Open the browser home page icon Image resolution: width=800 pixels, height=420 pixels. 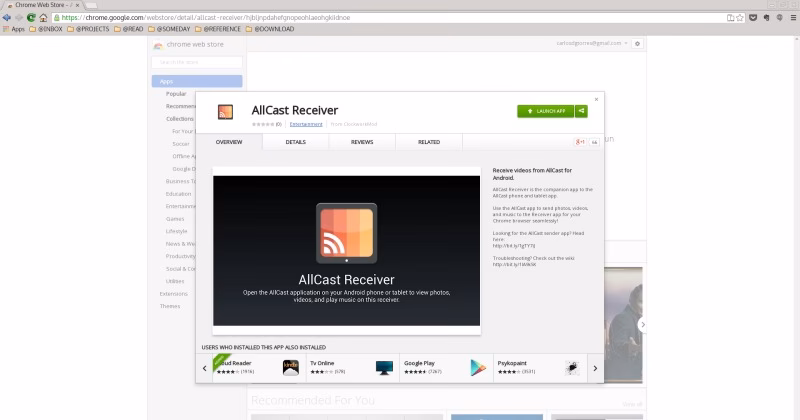click(43, 17)
